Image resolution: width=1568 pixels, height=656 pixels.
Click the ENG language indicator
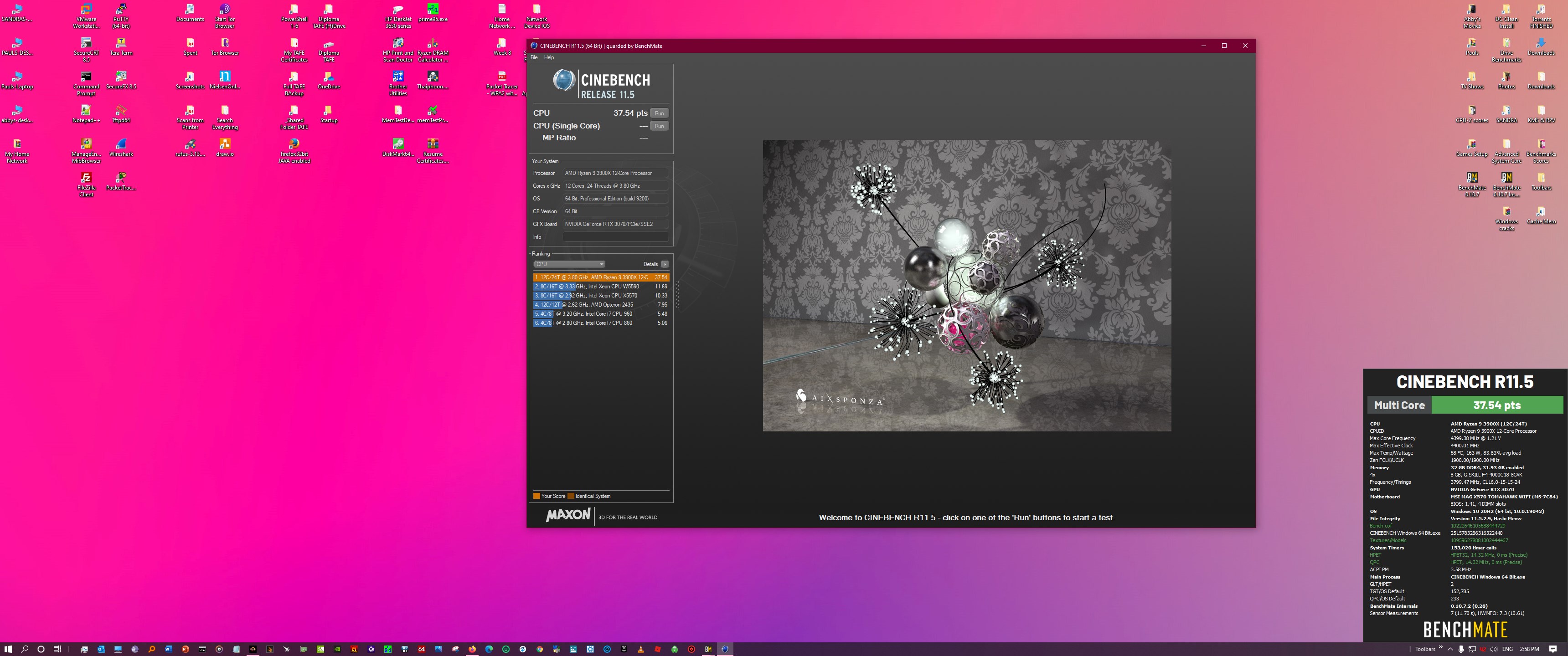pyautogui.click(x=1507, y=649)
